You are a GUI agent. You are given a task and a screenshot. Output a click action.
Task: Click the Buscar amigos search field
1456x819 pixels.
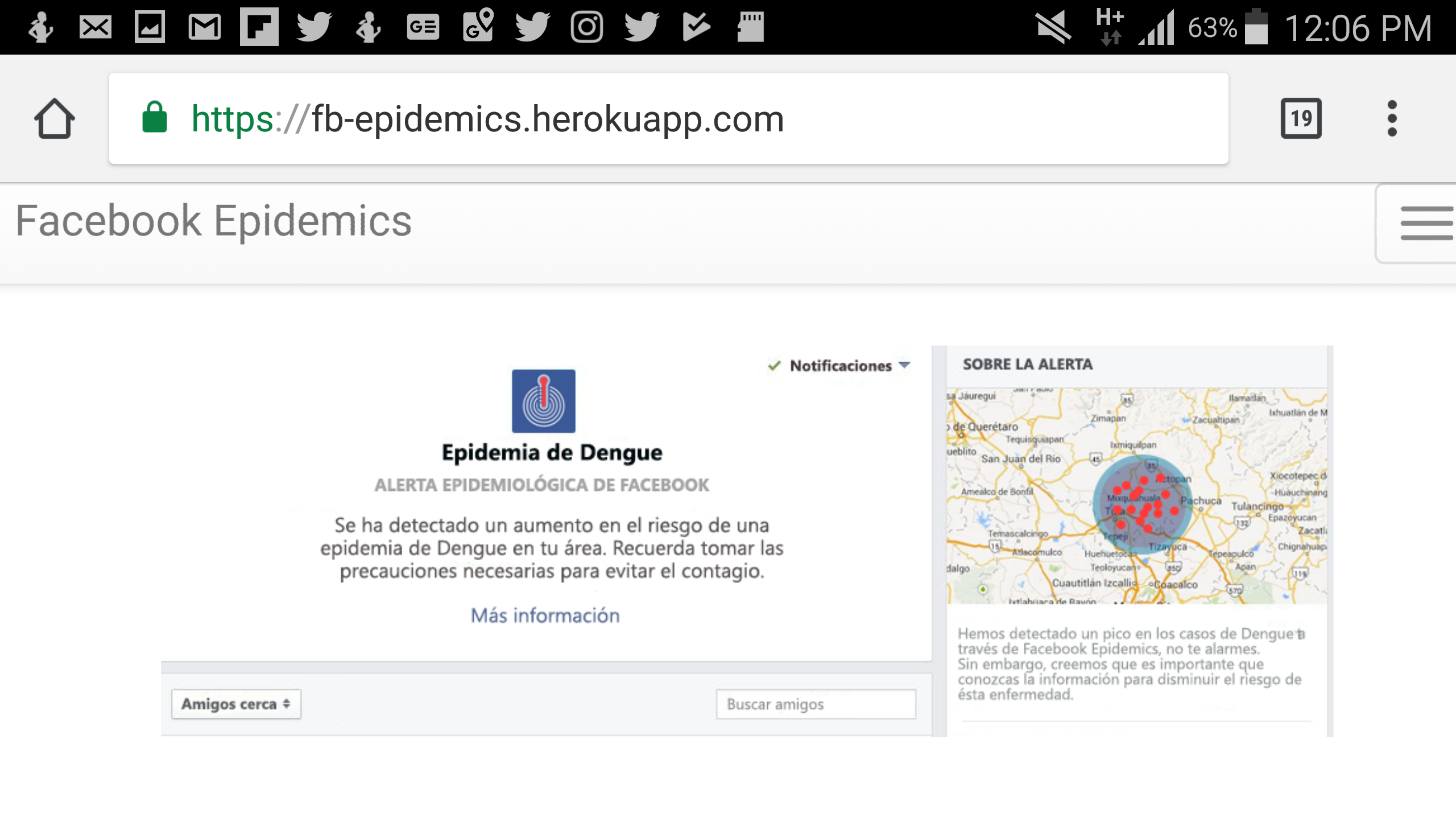tap(816, 704)
